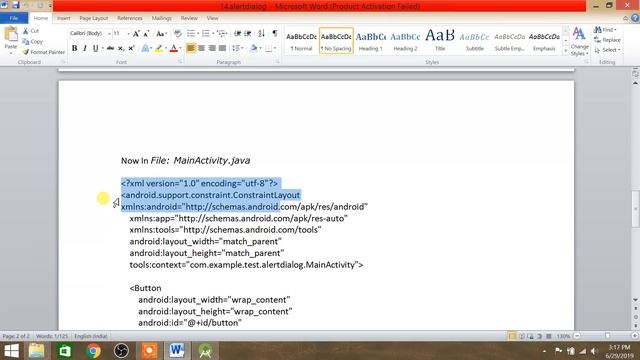Open the File tab

tap(14, 18)
